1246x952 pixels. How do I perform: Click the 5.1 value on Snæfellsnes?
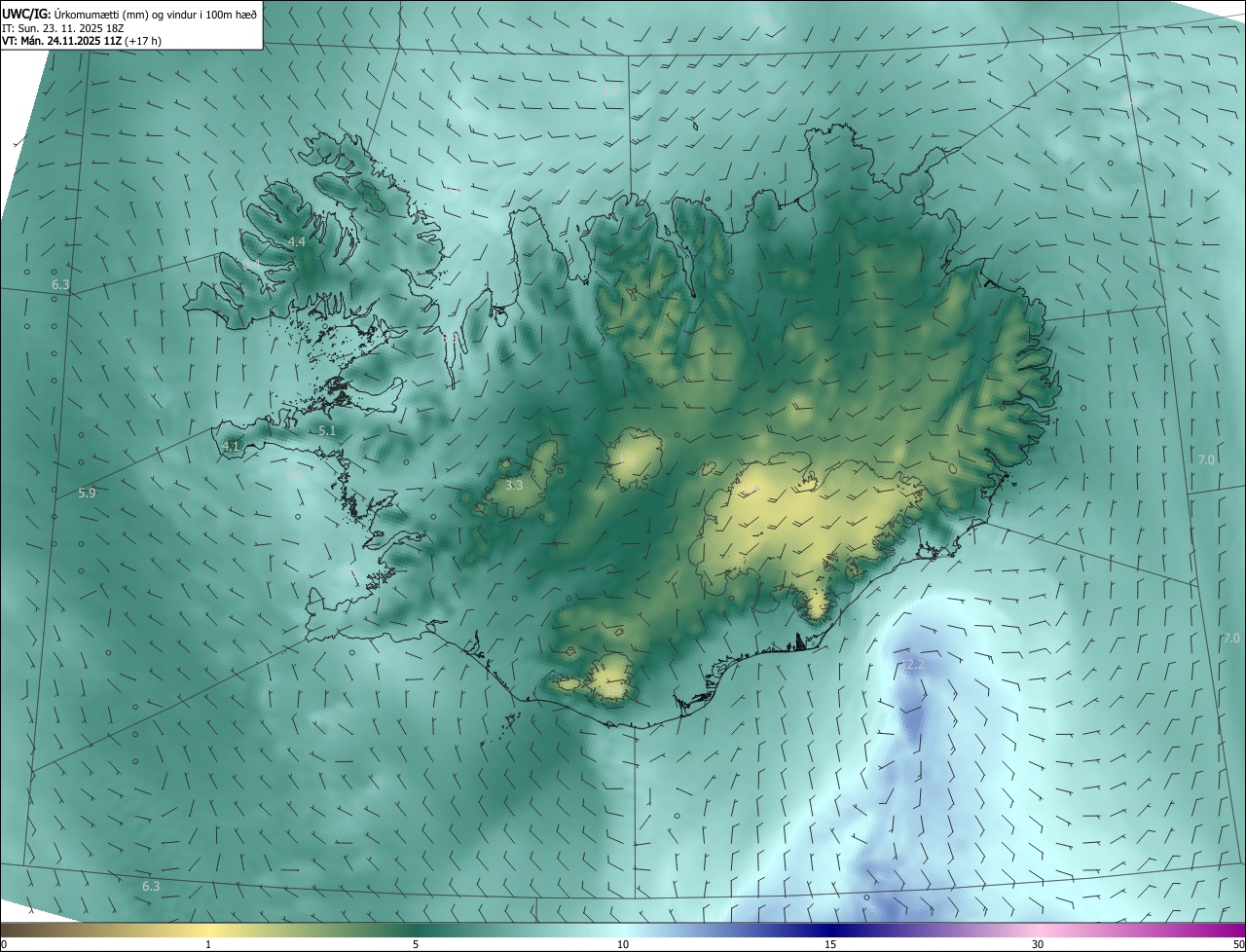tap(327, 430)
